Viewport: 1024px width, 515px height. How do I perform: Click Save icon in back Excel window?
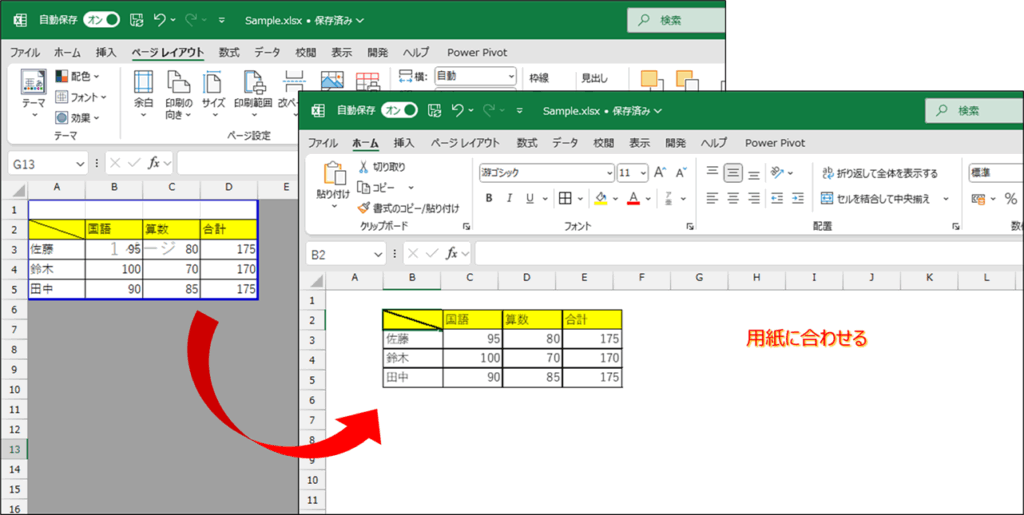[x=136, y=20]
